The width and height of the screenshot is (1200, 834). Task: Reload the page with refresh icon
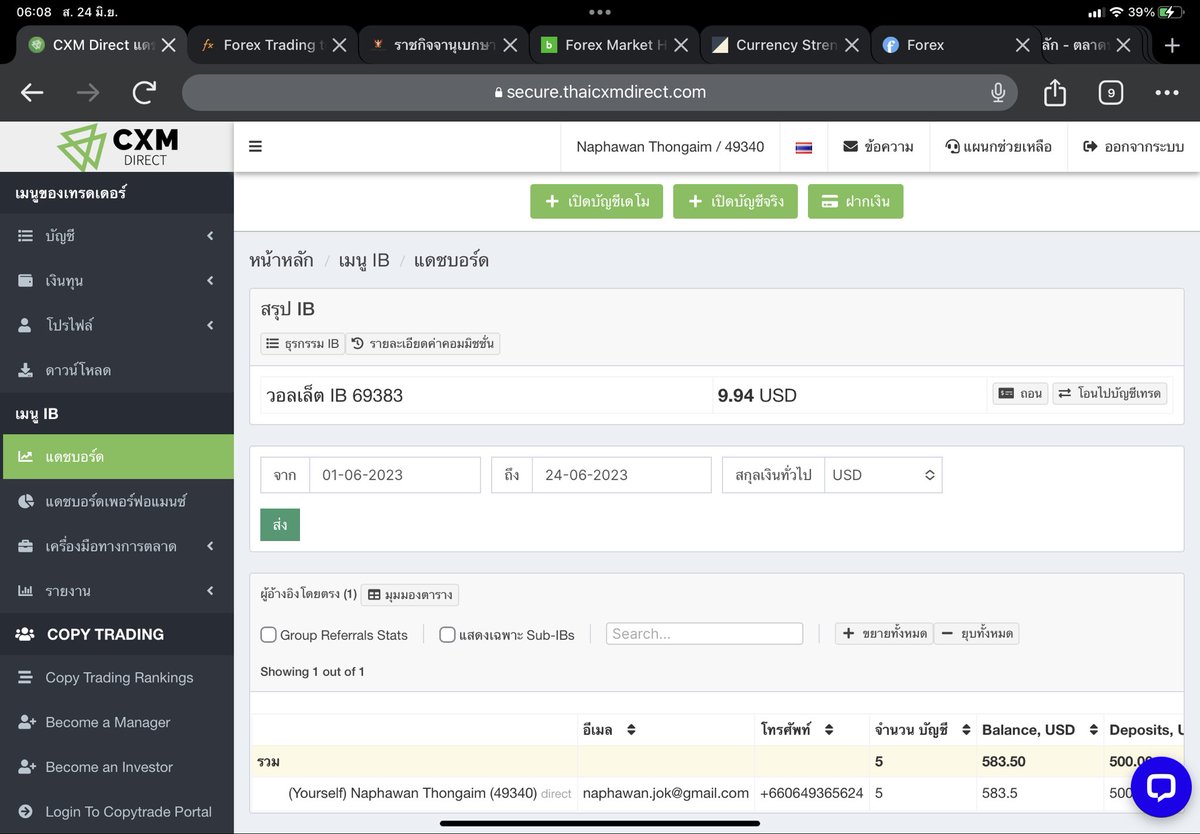144,92
